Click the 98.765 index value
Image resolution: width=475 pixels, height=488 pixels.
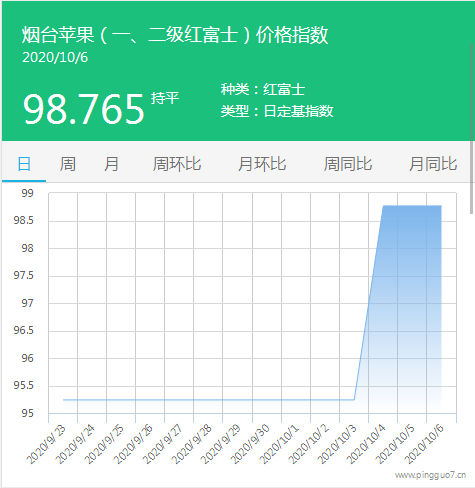[84, 109]
